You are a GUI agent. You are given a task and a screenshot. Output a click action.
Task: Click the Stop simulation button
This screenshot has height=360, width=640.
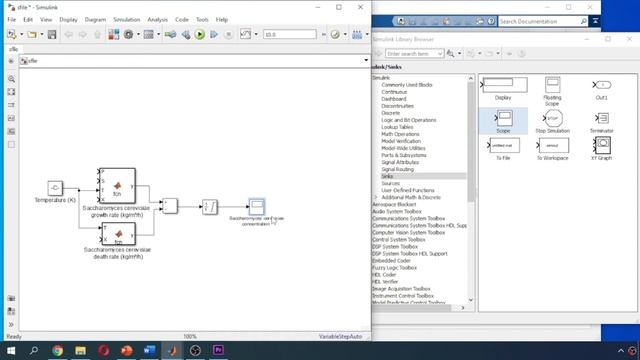[229, 35]
